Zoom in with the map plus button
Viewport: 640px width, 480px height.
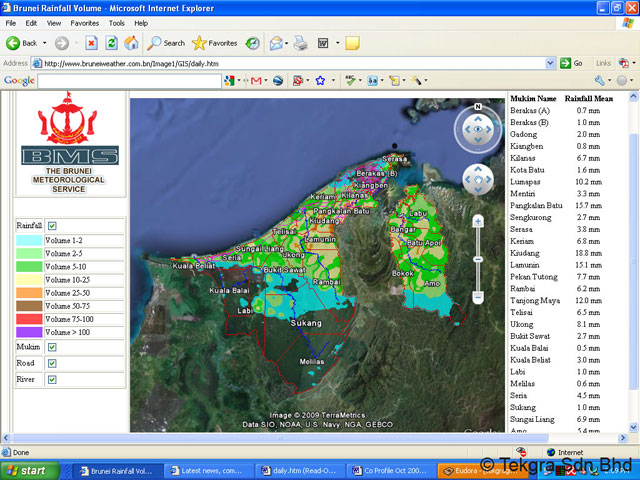(478, 220)
